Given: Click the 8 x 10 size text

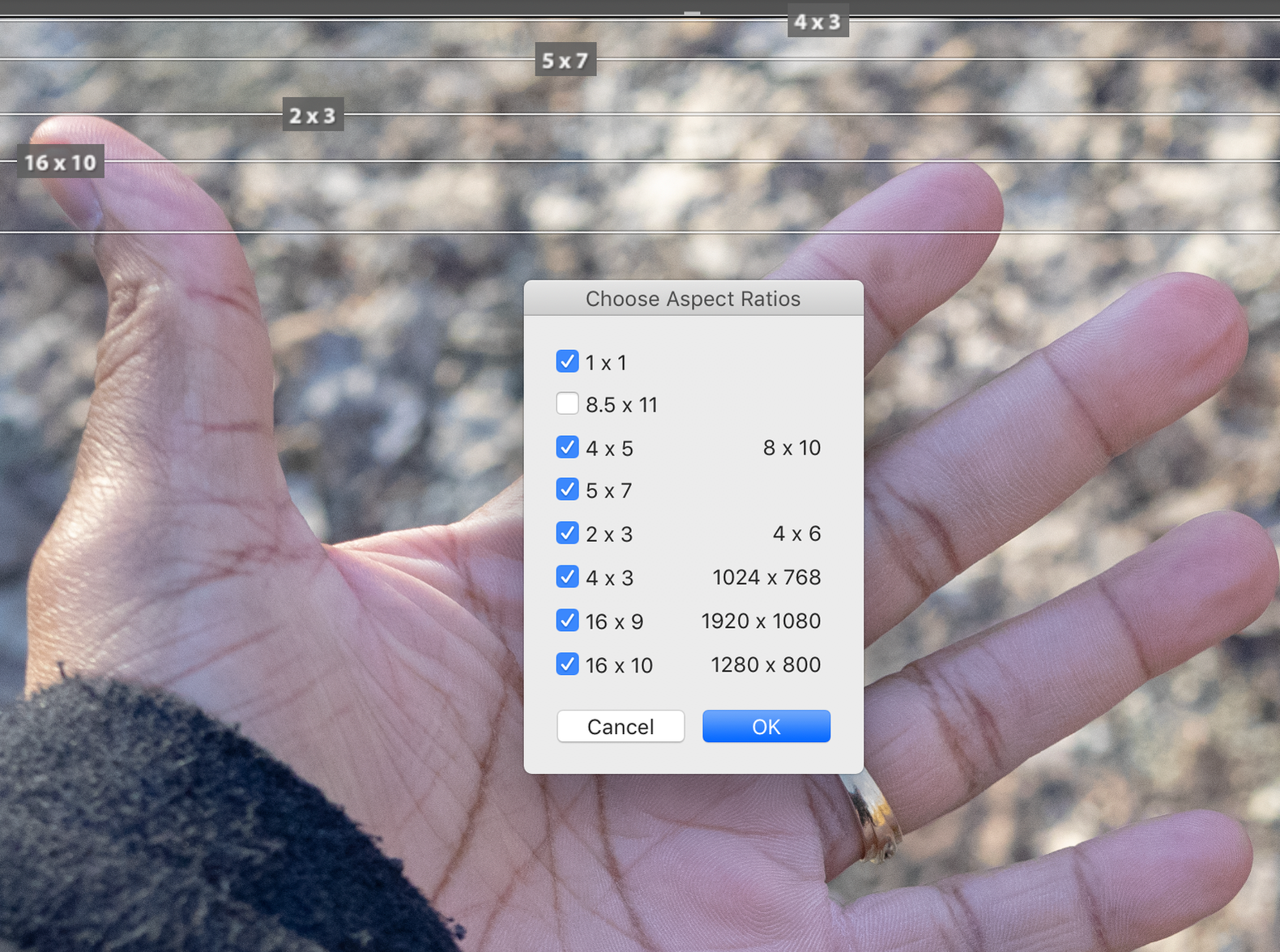Looking at the screenshot, I should [791, 447].
